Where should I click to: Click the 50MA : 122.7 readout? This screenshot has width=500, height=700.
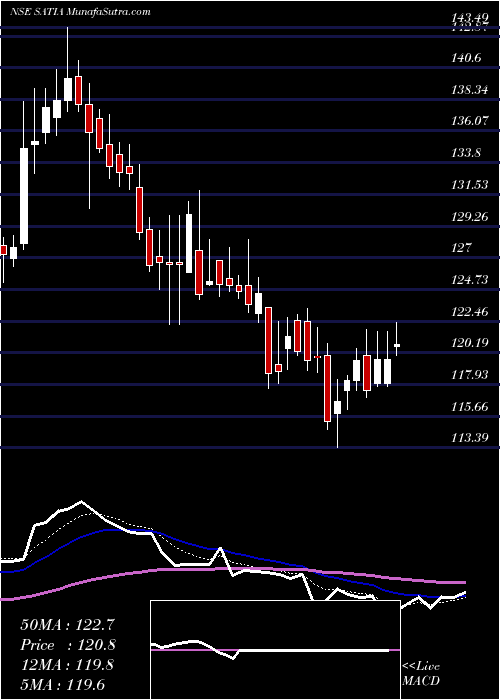pos(65,625)
